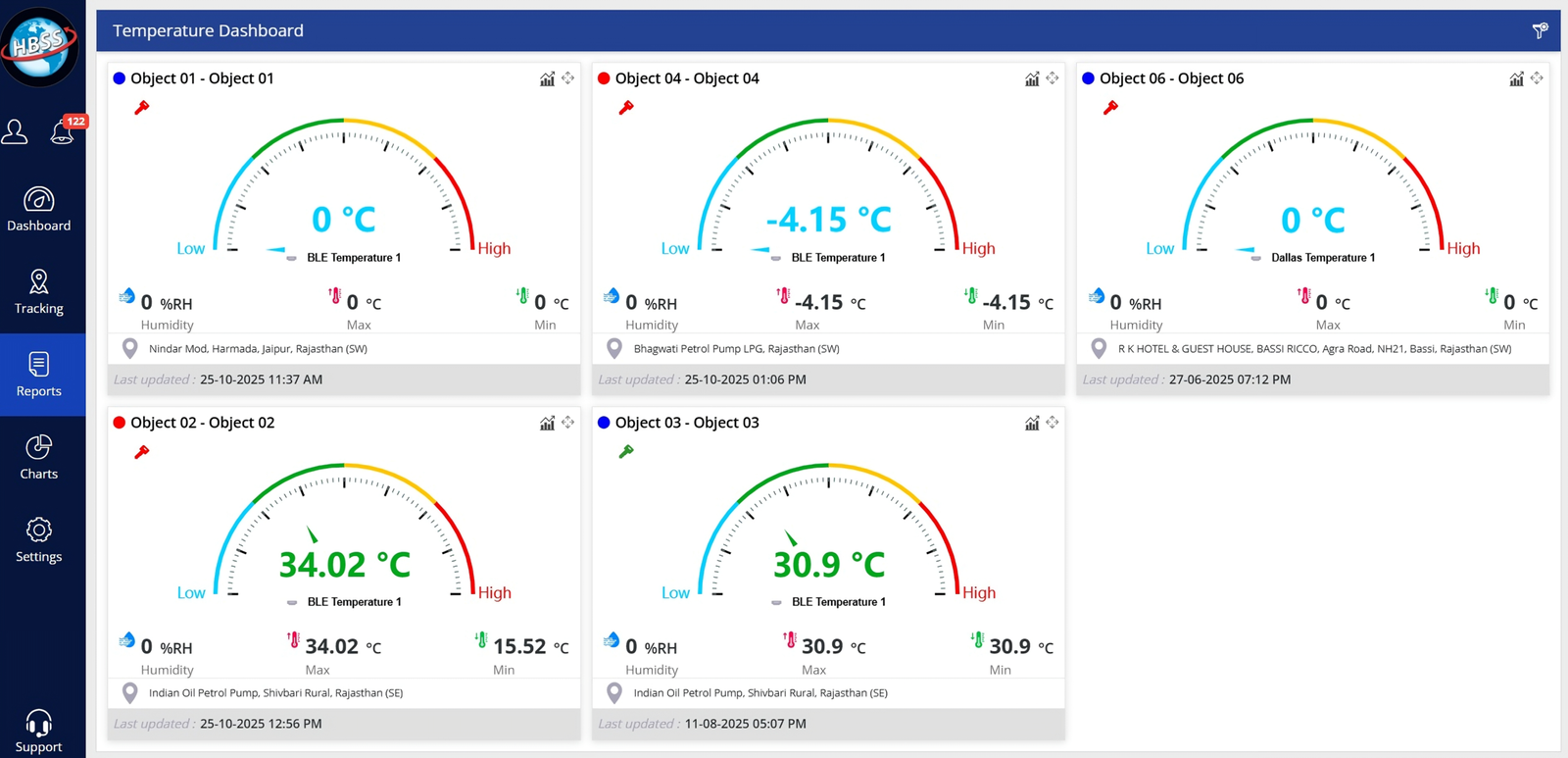Viewport: 1568px width, 758px height.
Task: Click the location marker on Object 04 card
Action: [x=614, y=348]
